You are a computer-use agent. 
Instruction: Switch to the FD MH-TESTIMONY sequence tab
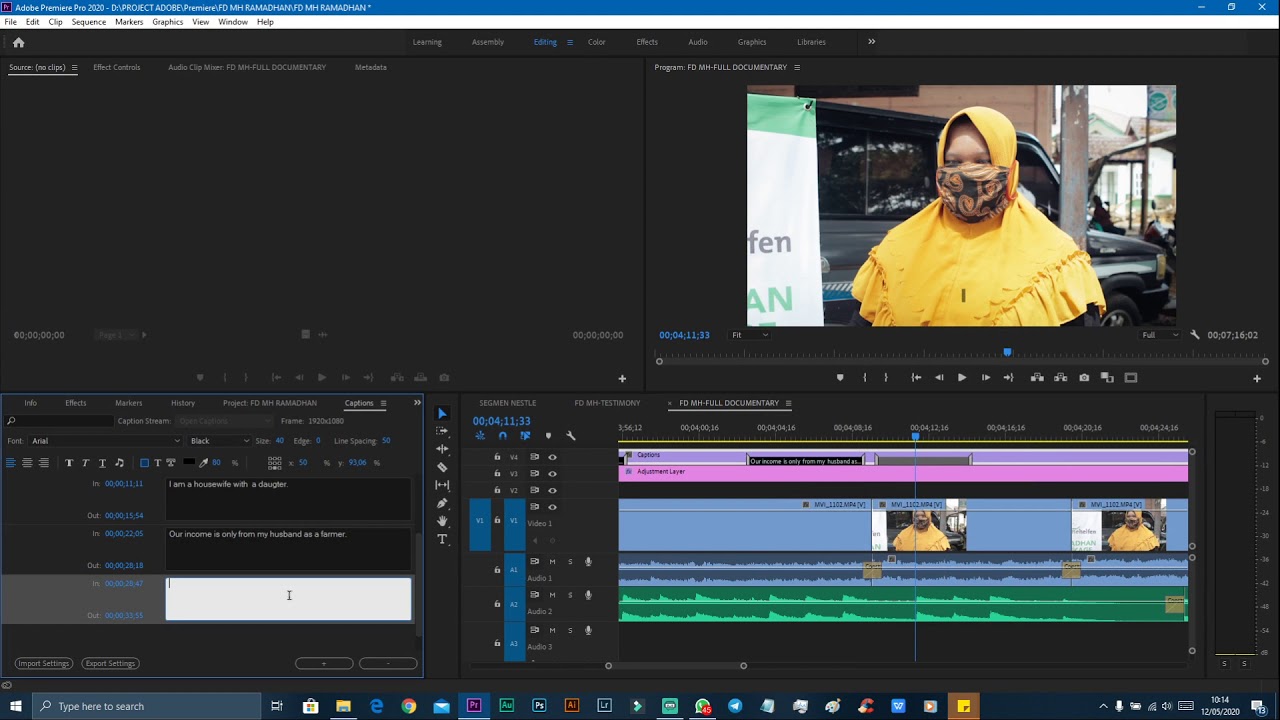pyautogui.click(x=607, y=403)
